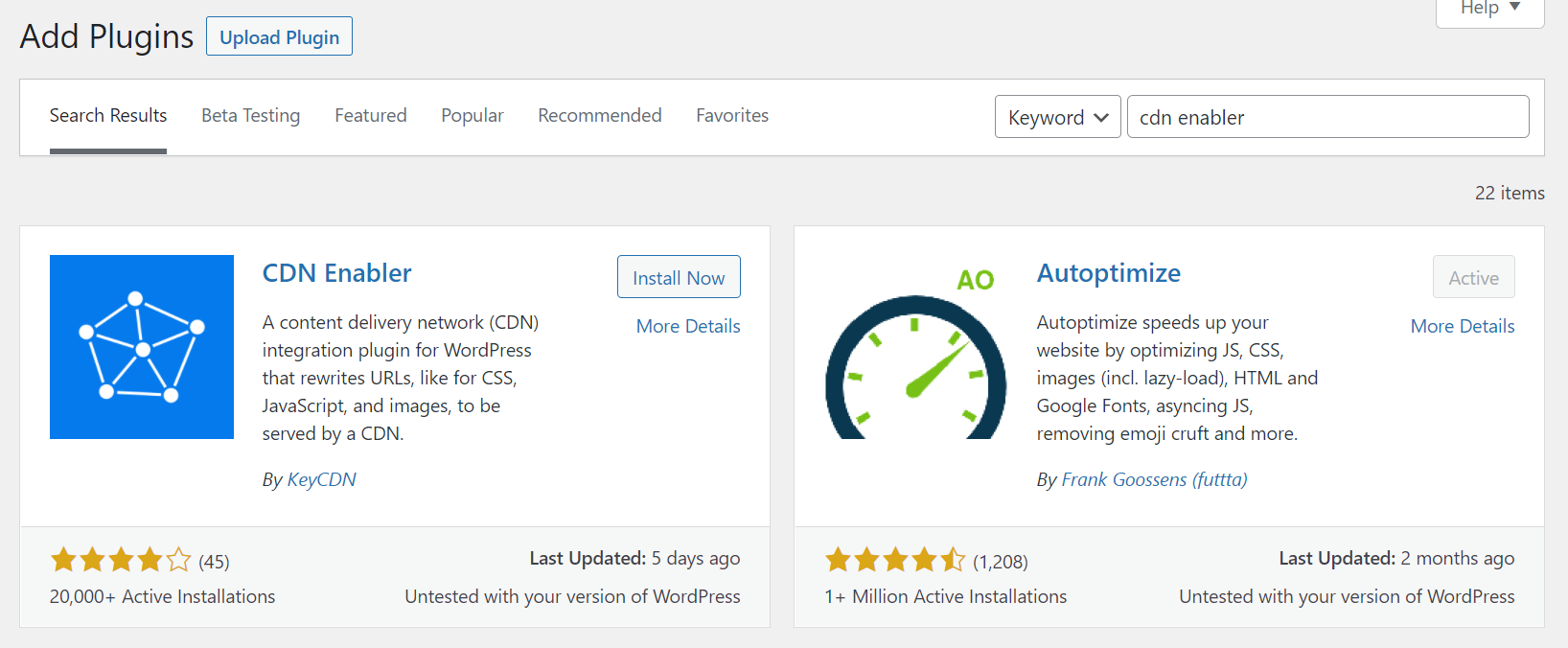Click the 22 items count text
This screenshot has height=648, width=1568.
pyautogui.click(x=1510, y=193)
